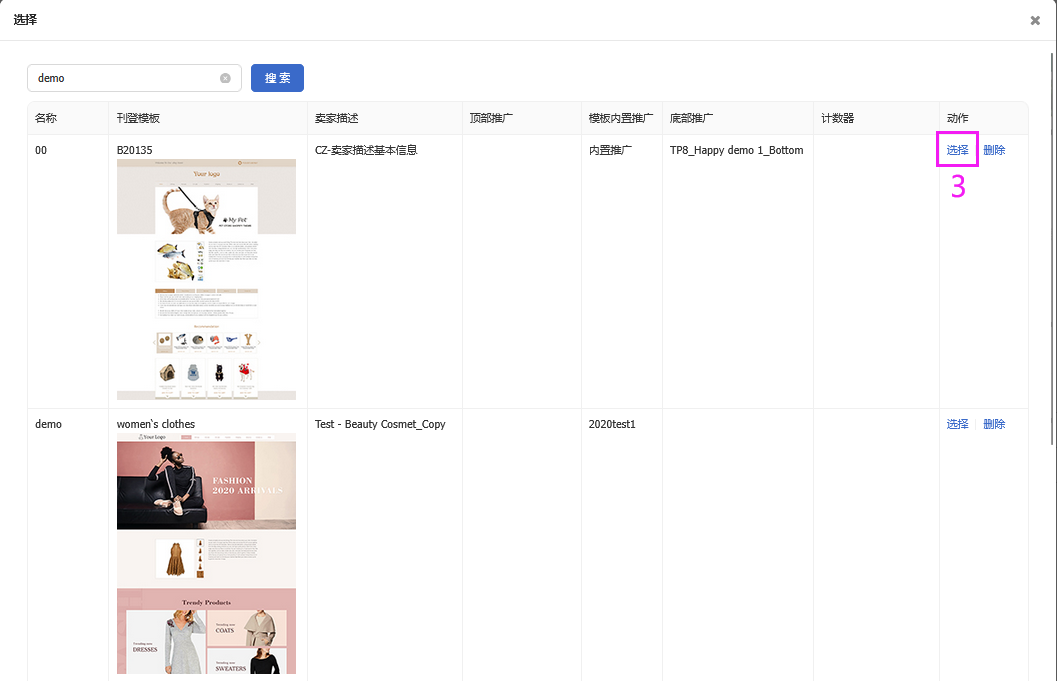Viewport: 1057px width, 681px height.
Task: Click the TP8_Happy demo 1_Bottom cell
Action: coord(736,150)
